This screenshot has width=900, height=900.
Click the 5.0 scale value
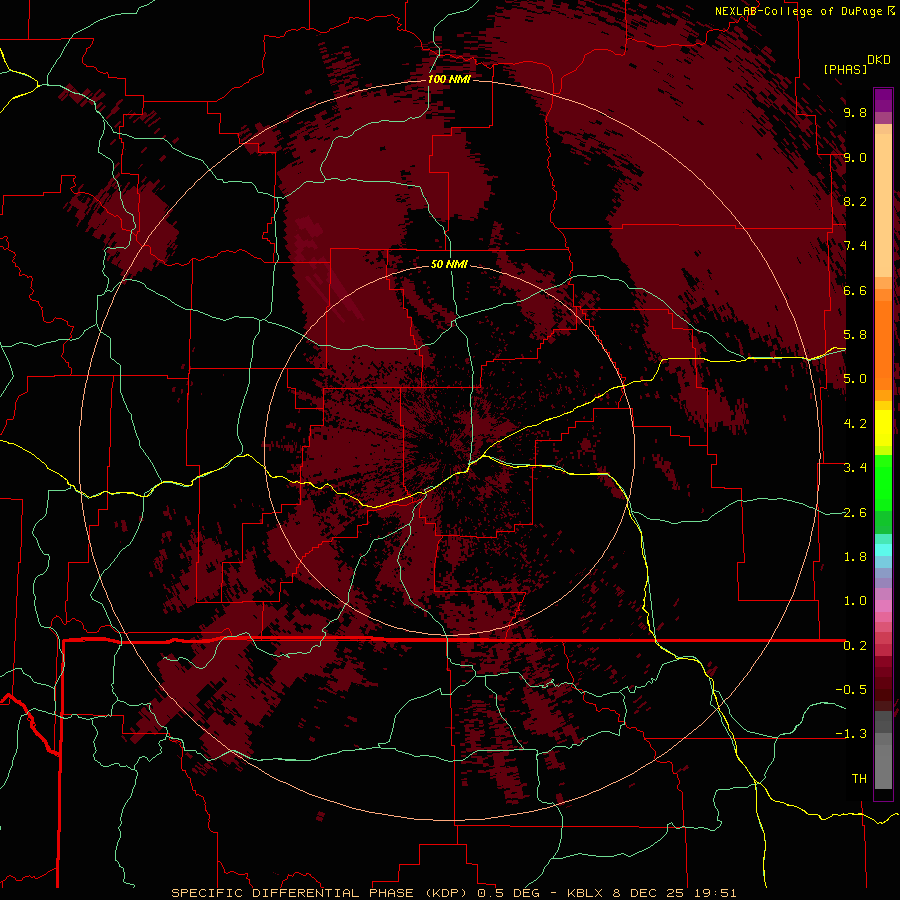tap(855, 379)
